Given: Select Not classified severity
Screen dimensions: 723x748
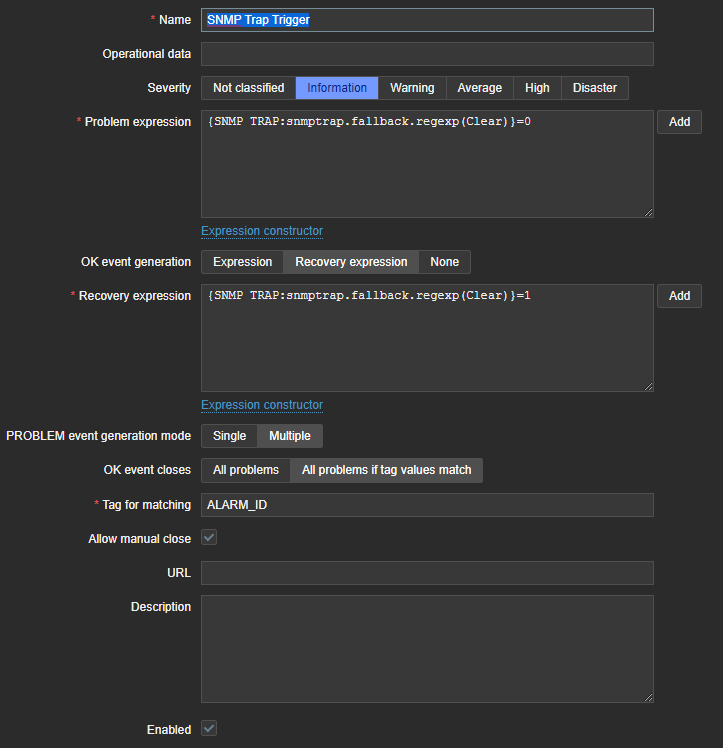Looking at the screenshot, I should [248, 88].
